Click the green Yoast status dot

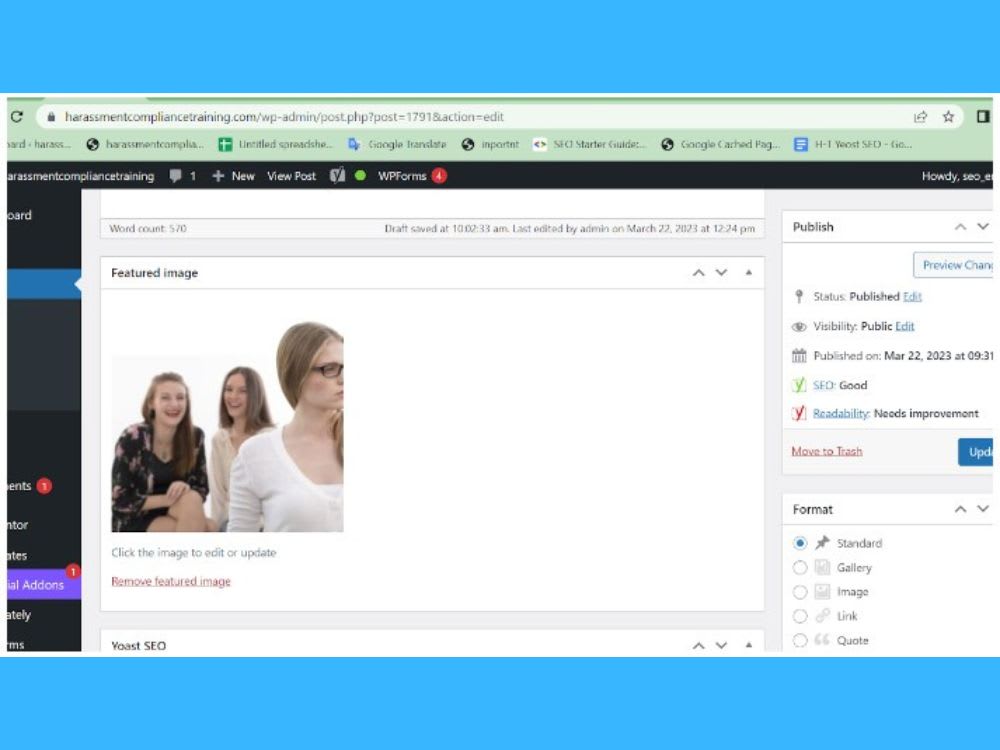point(360,175)
